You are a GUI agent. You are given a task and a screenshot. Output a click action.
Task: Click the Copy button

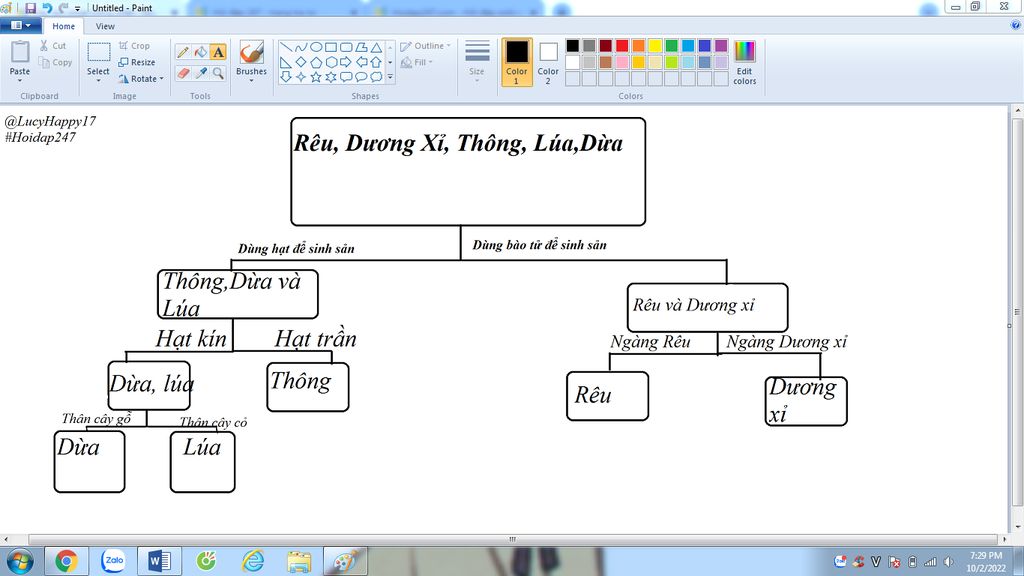coord(55,62)
